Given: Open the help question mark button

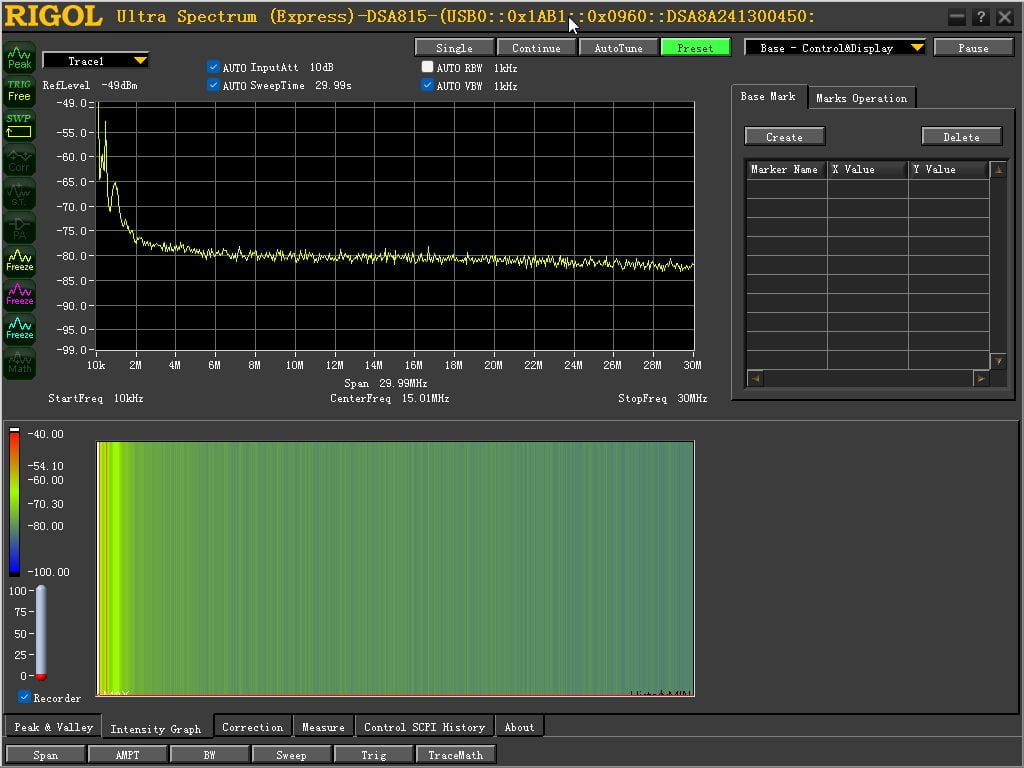Looking at the screenshot, I should tap(980, 18).
